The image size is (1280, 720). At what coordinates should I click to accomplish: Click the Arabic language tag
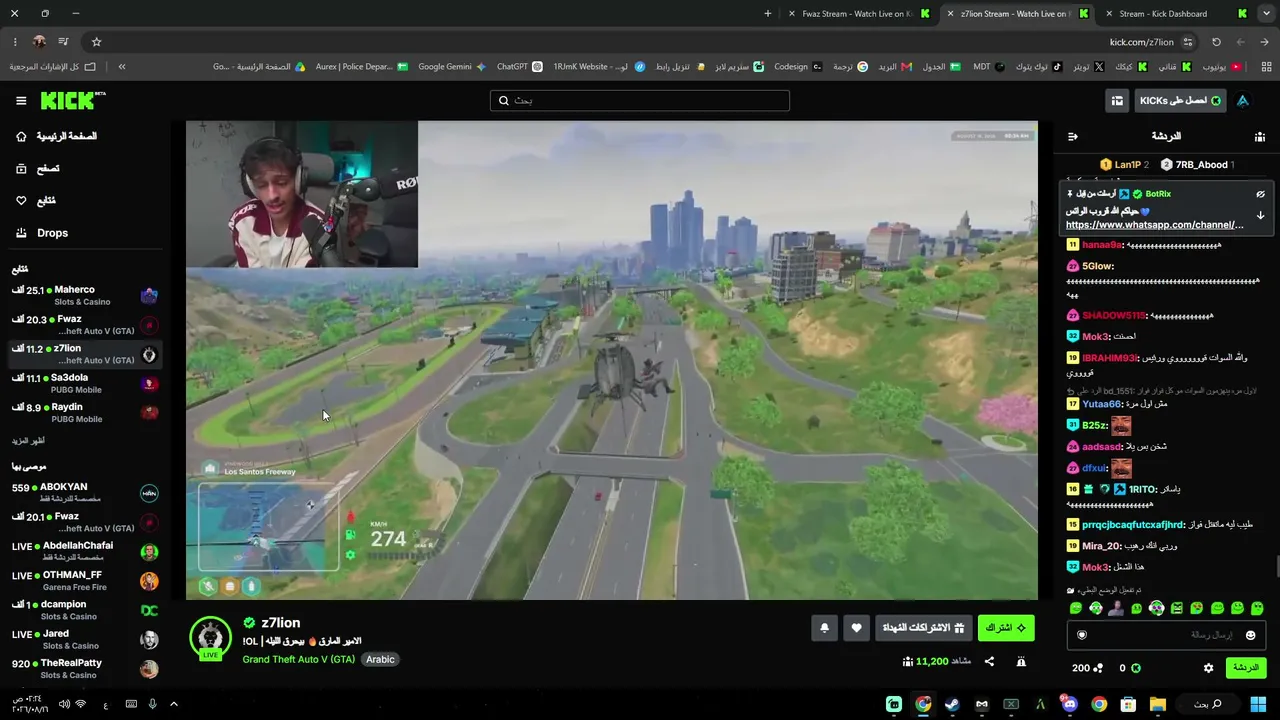pyautogui.click(x=380, y=660)
